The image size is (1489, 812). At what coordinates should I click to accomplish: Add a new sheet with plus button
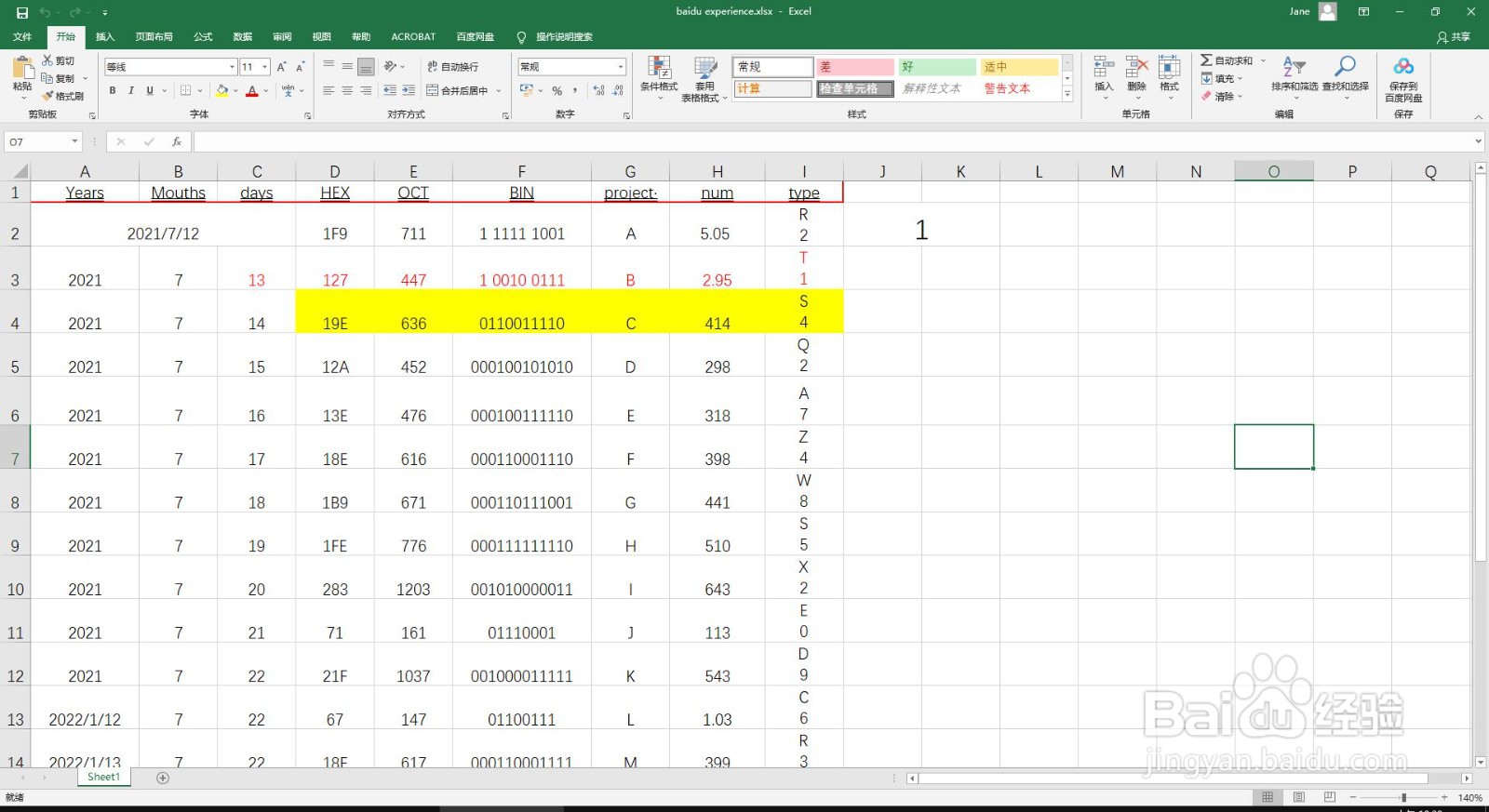click(163, 778)
